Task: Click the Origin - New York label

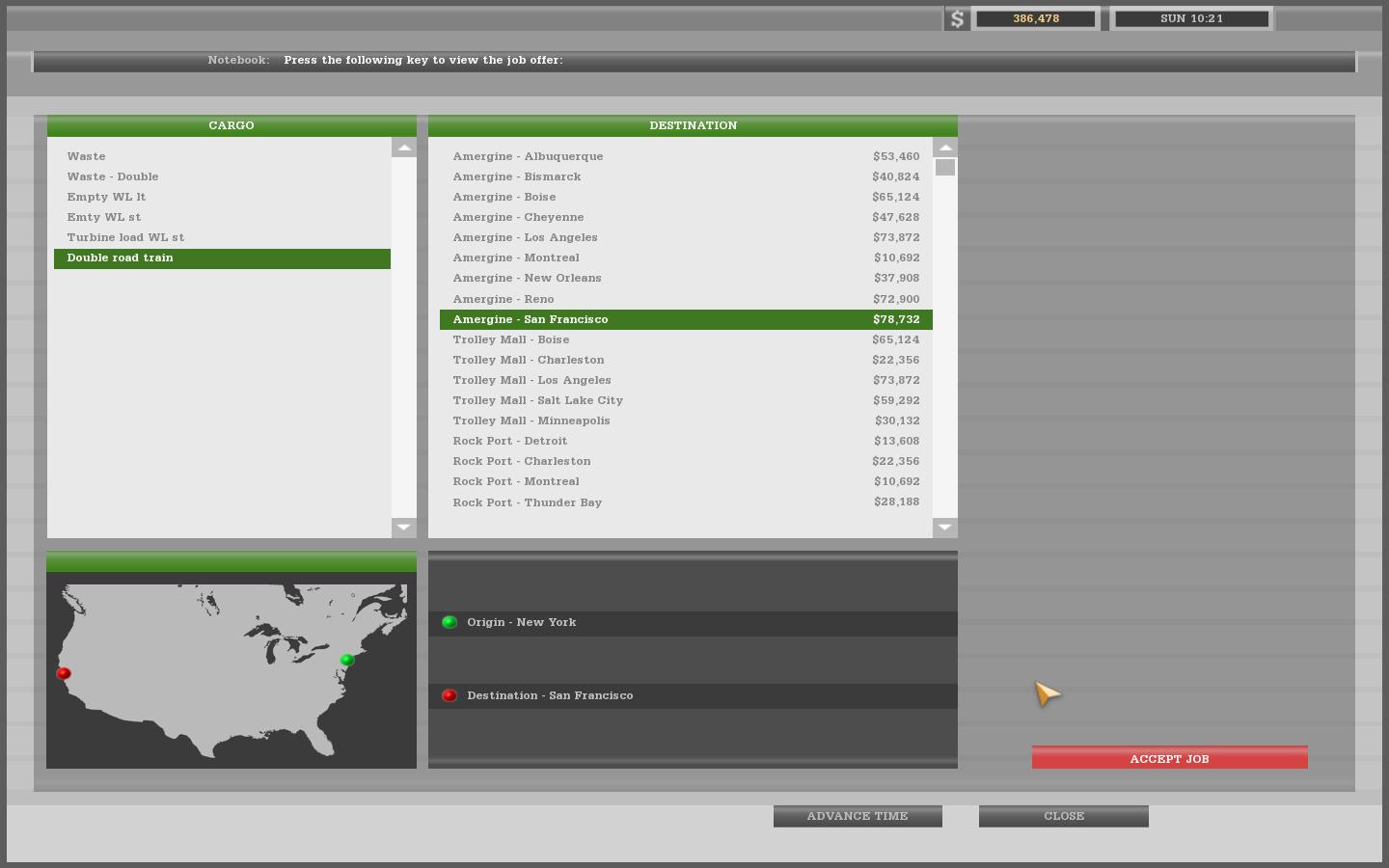Action: 522,622
